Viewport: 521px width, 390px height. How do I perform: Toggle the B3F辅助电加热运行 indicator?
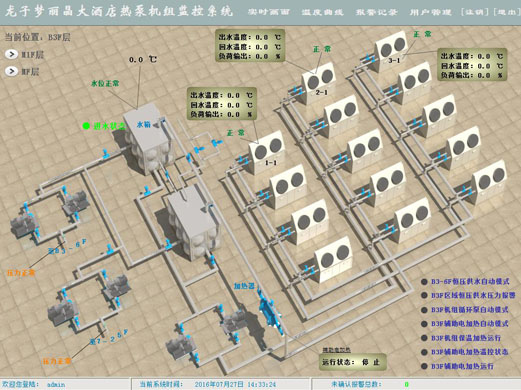[x=424, y=366]
